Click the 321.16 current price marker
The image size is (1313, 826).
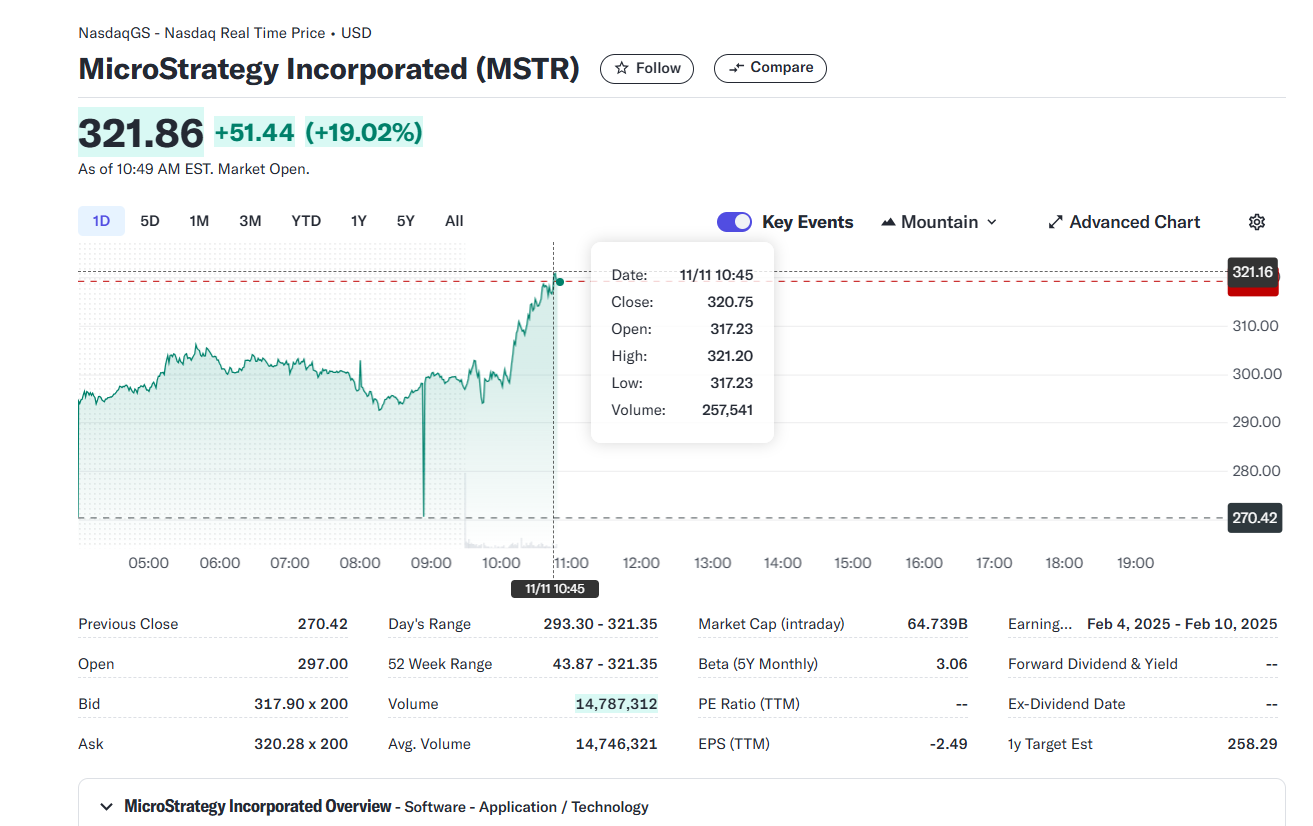coord(1252,272)
